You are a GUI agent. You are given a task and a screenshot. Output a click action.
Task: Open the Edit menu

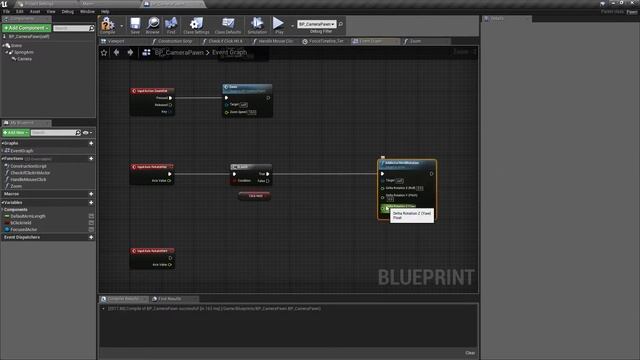[x=20, y=12]
